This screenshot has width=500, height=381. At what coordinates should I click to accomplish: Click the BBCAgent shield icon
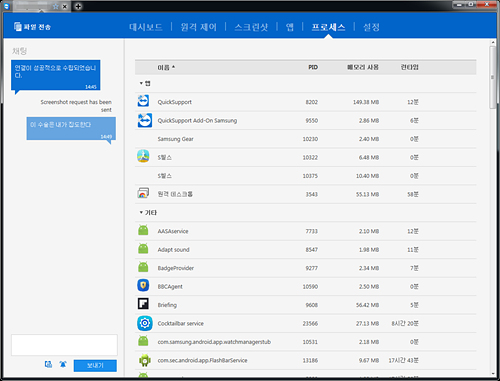click(143, 285)
